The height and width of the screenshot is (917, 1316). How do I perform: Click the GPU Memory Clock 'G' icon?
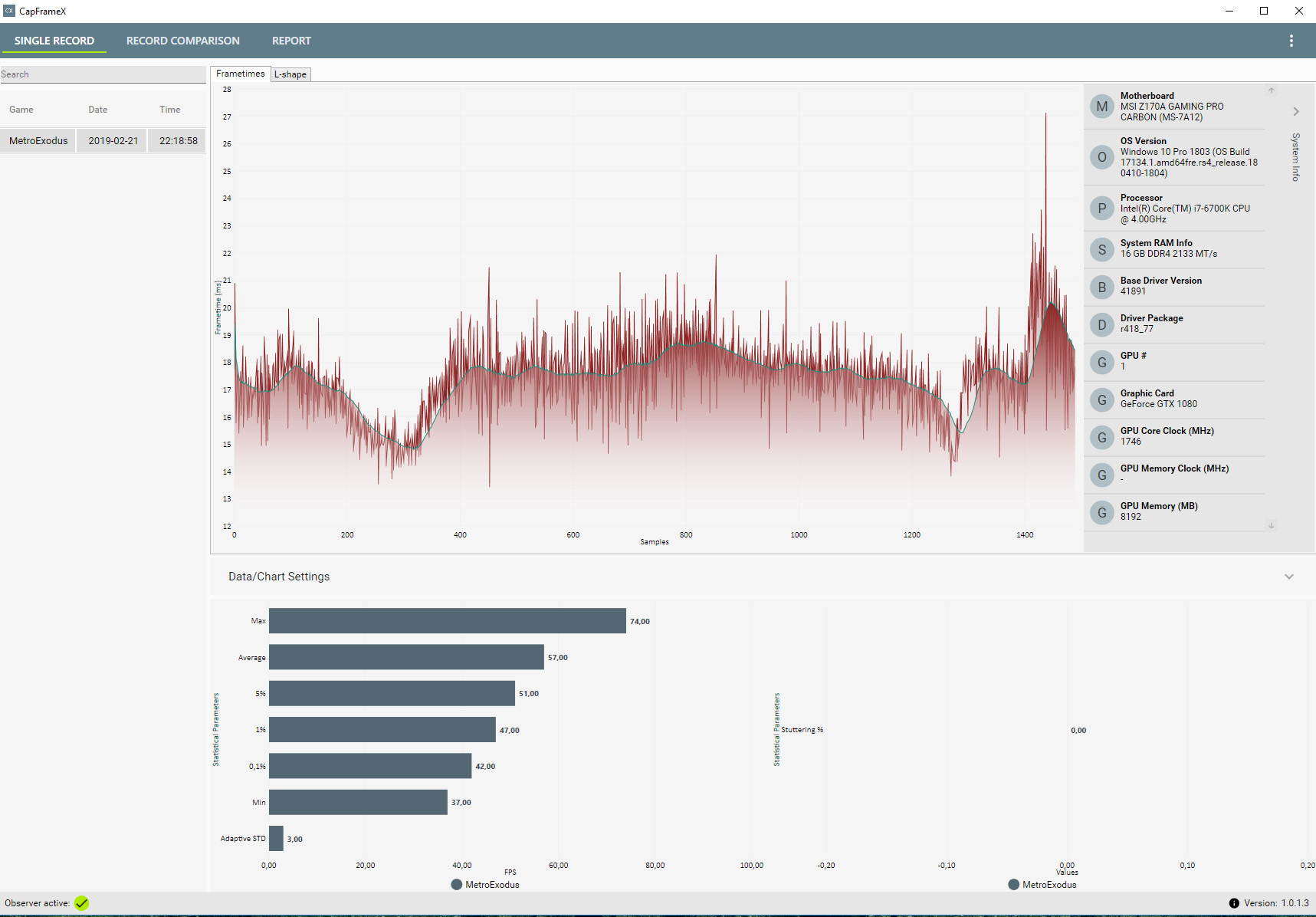pyautogui.click(x=1102, y=475)
